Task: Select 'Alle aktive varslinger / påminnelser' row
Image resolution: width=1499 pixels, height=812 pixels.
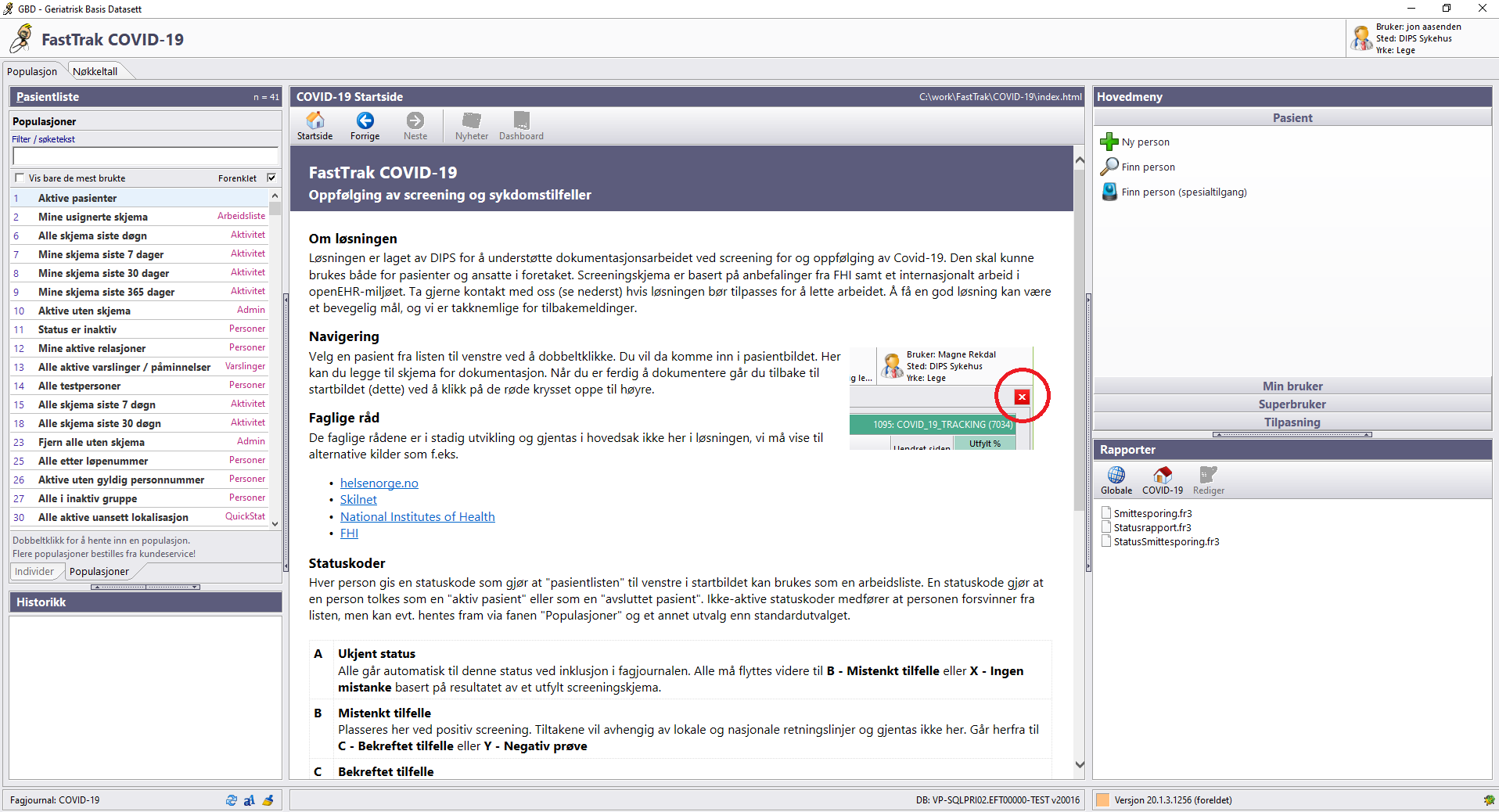Action: pos(140,367)
